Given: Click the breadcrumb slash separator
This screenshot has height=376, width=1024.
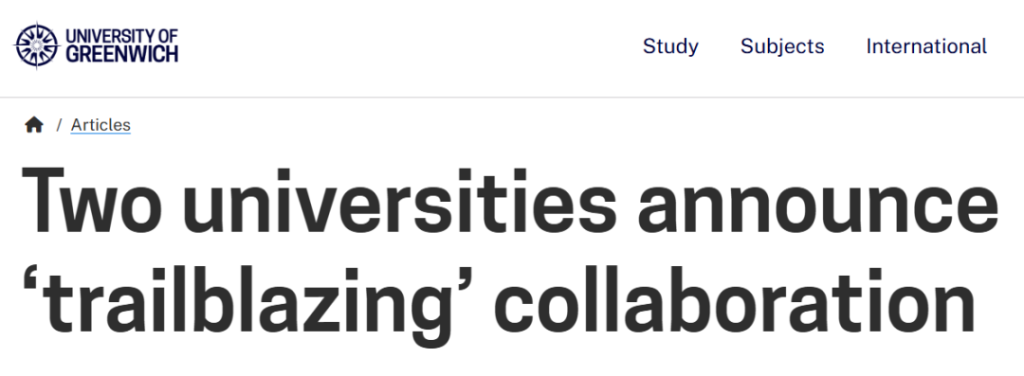Looking at the screenshot, I should point(59,125).
